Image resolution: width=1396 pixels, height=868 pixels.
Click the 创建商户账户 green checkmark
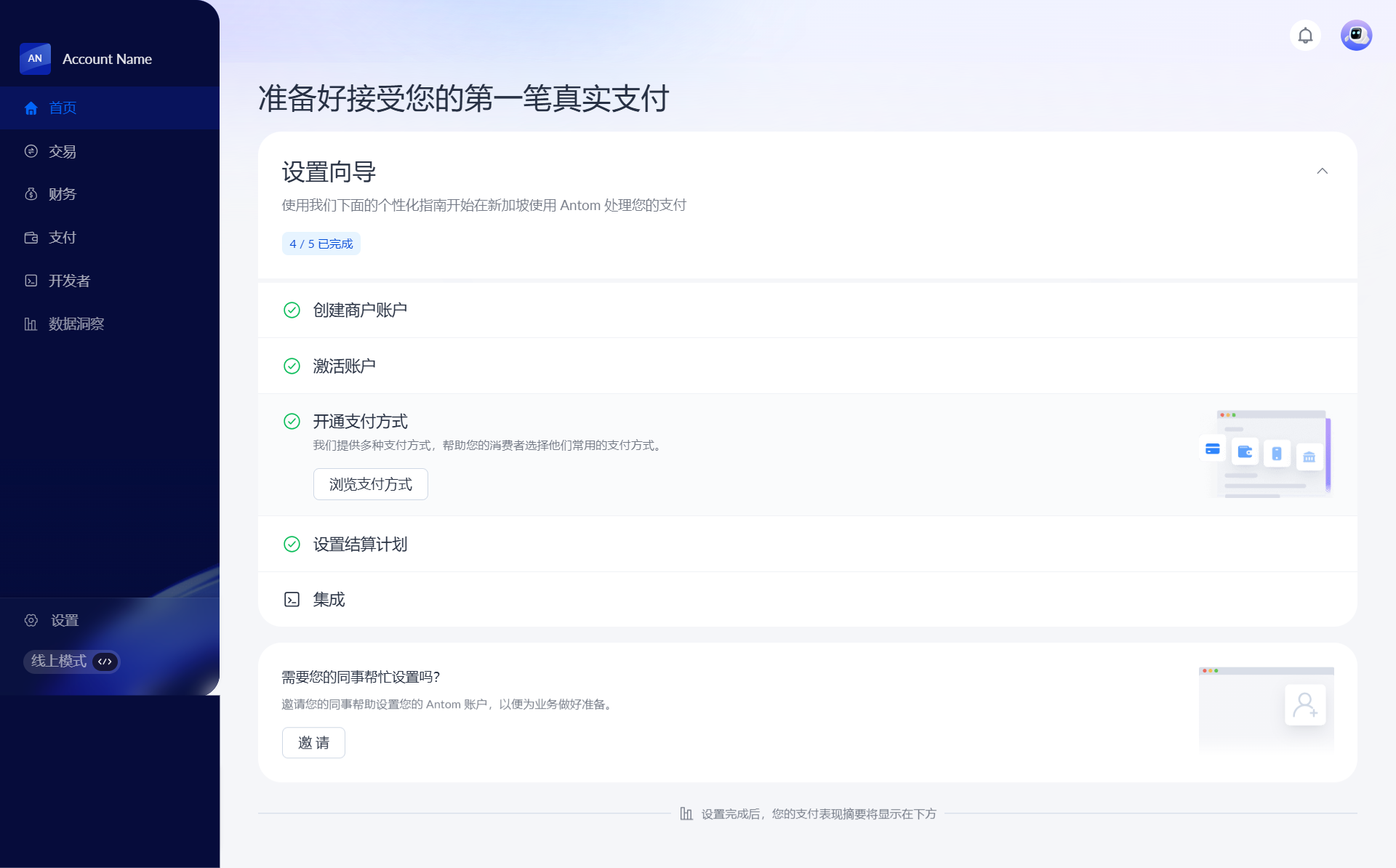coord(292,310)
